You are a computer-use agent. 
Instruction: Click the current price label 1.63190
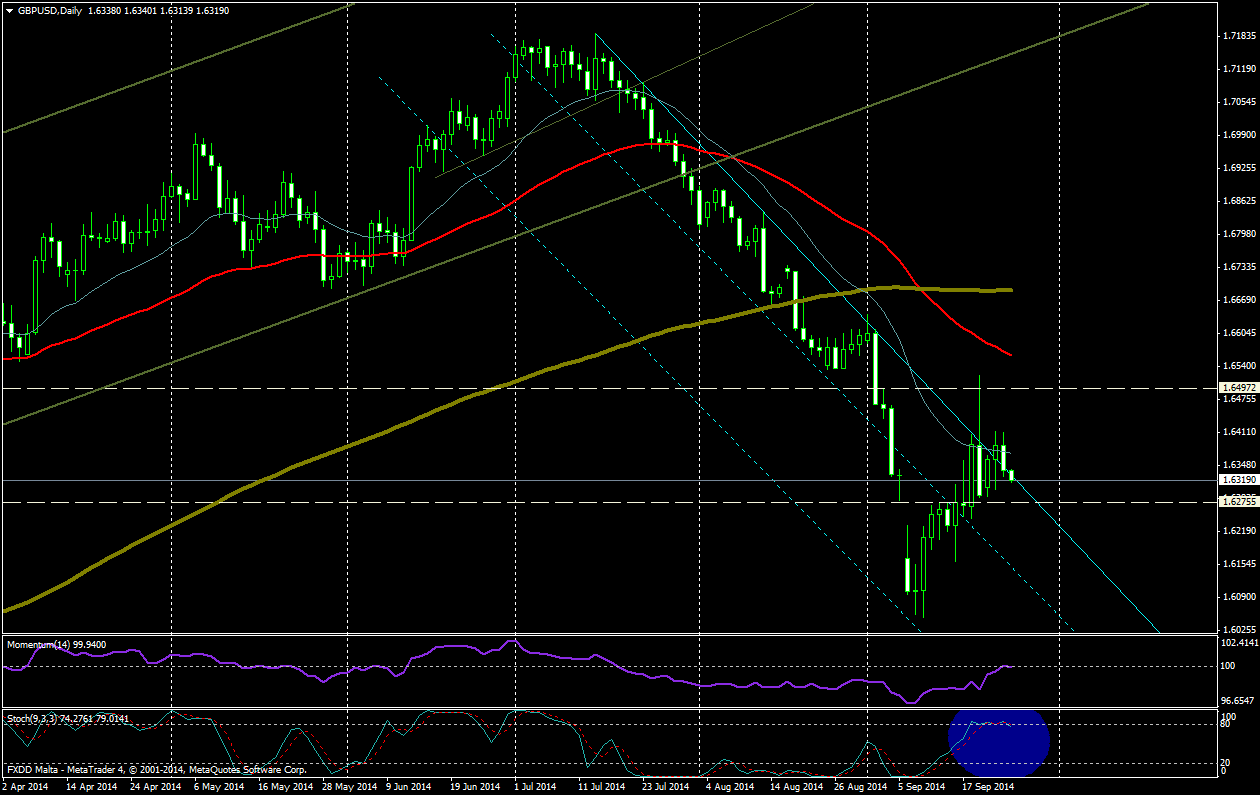[1239, 480]
